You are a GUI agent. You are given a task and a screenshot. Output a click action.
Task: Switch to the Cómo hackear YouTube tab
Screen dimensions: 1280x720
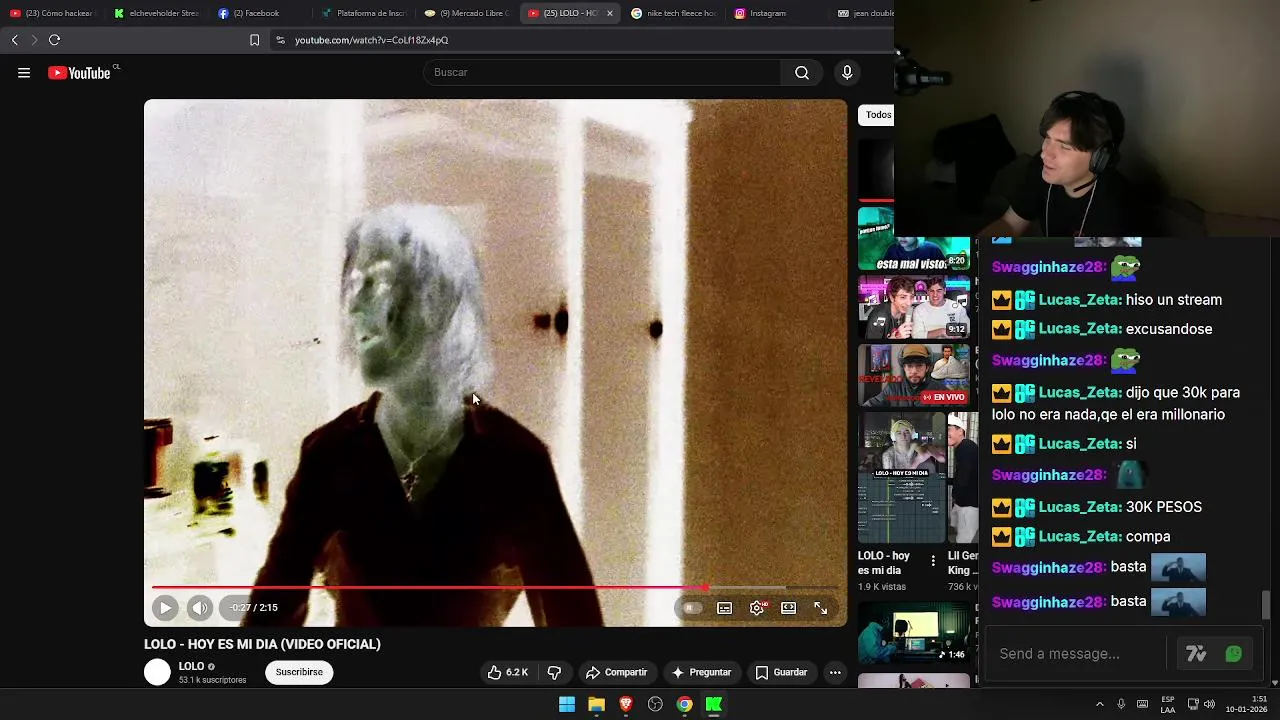(x=51, y=13)
